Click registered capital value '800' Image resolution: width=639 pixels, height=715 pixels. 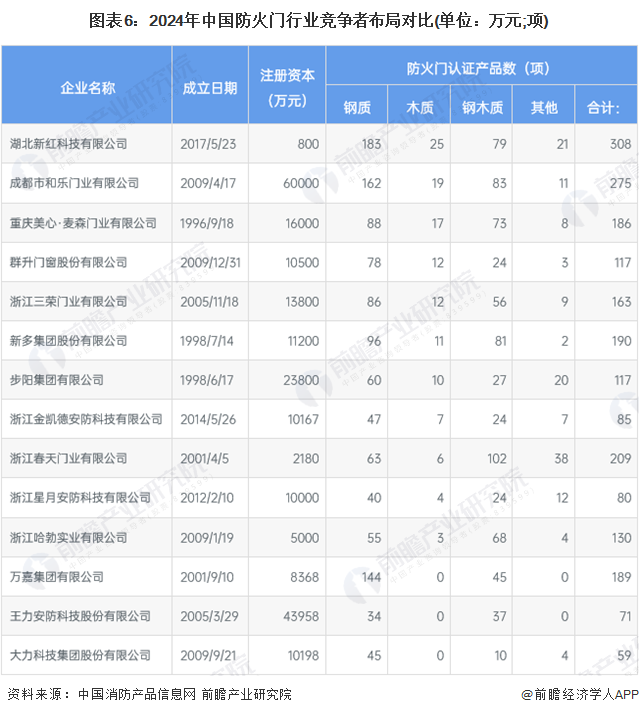[308, 144]
